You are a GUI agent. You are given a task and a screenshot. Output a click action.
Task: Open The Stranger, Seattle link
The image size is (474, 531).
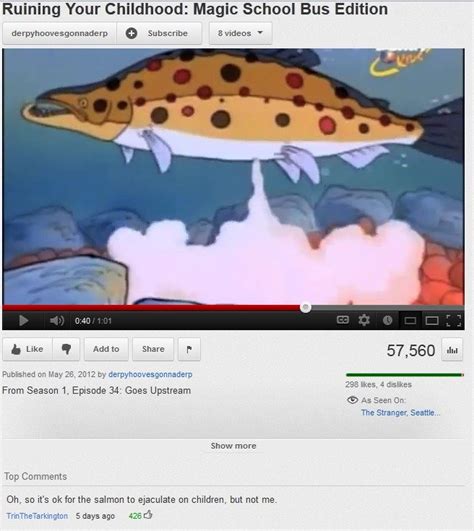(401, 412)
